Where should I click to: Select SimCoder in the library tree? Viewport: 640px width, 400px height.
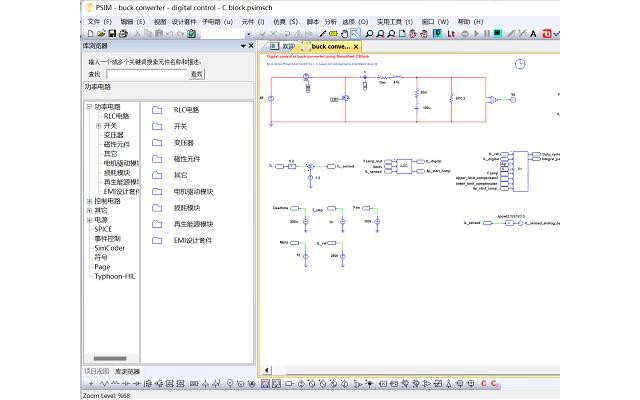pos(109,248)
